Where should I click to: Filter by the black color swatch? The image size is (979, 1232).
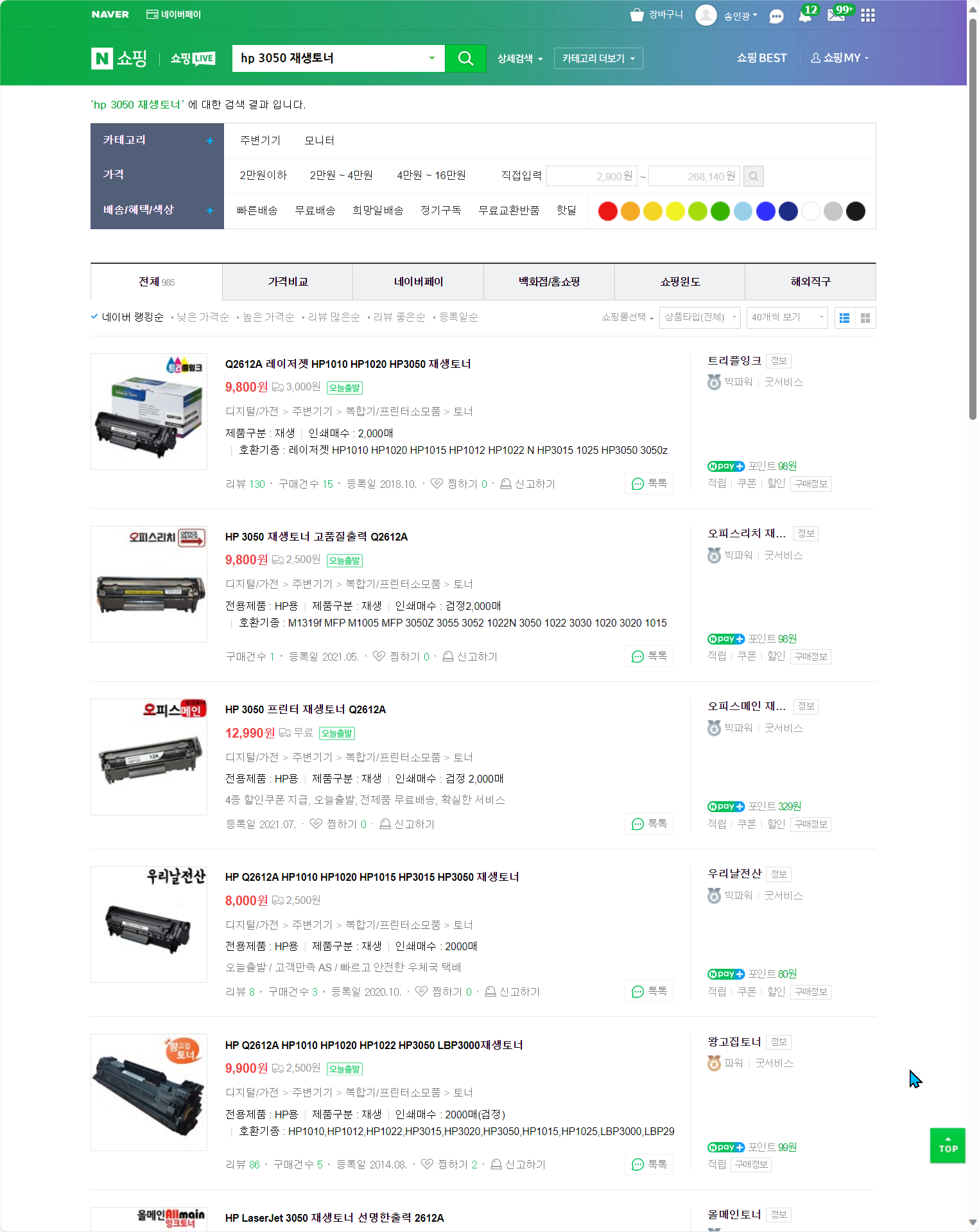[856, 211]
